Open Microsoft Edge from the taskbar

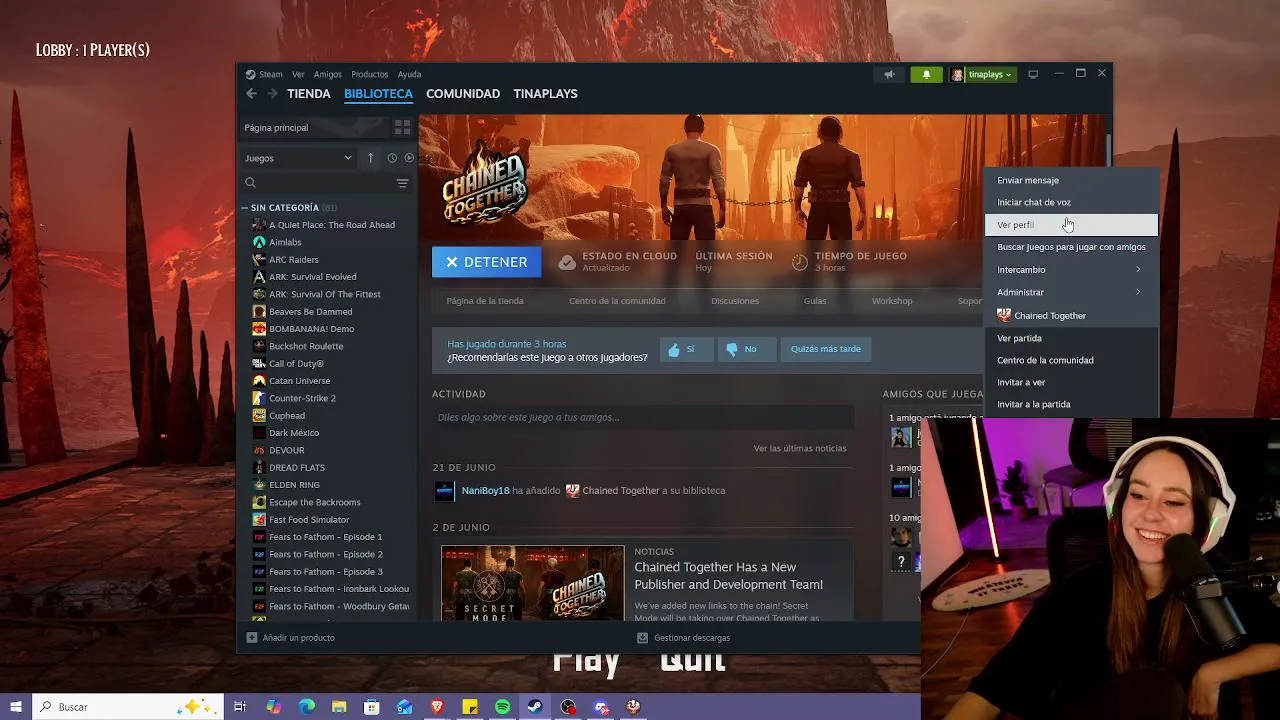[x=306, y=707]
